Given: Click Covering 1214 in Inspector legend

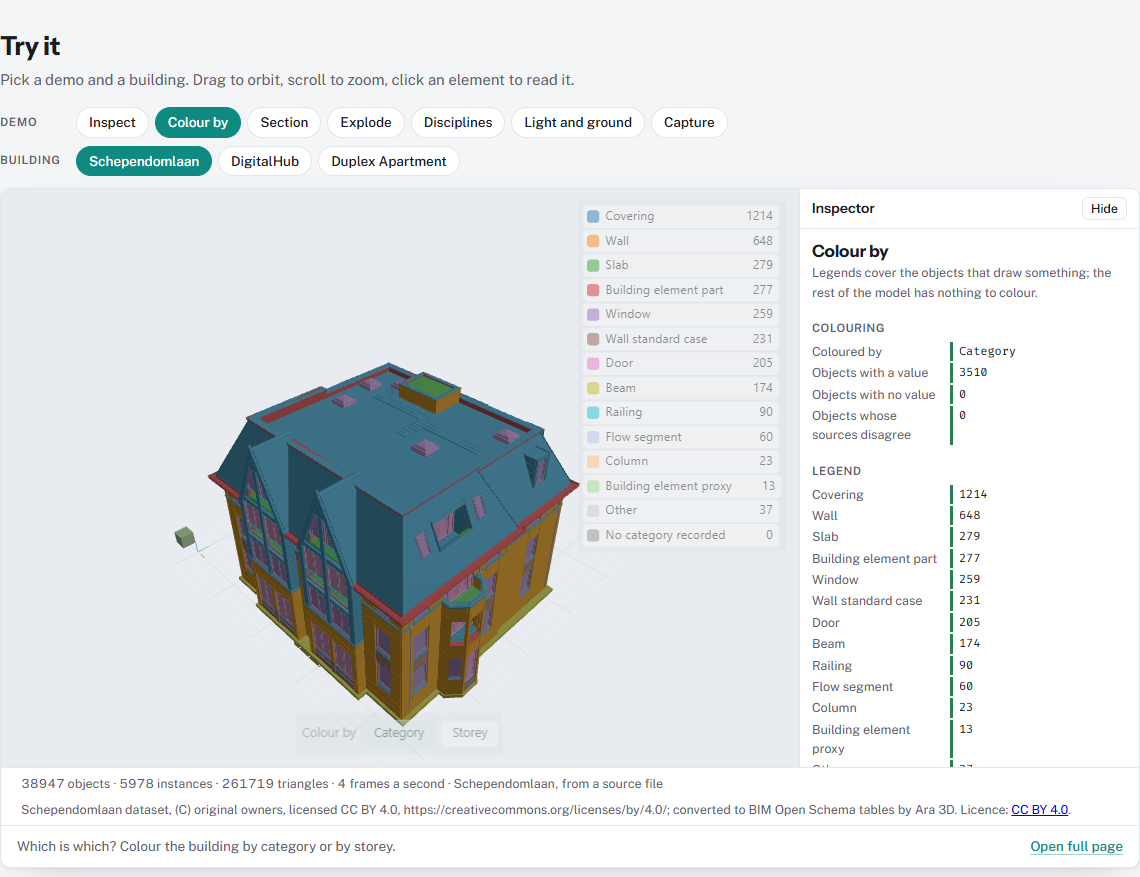Looking at the screenshot, I should [972, 494].
